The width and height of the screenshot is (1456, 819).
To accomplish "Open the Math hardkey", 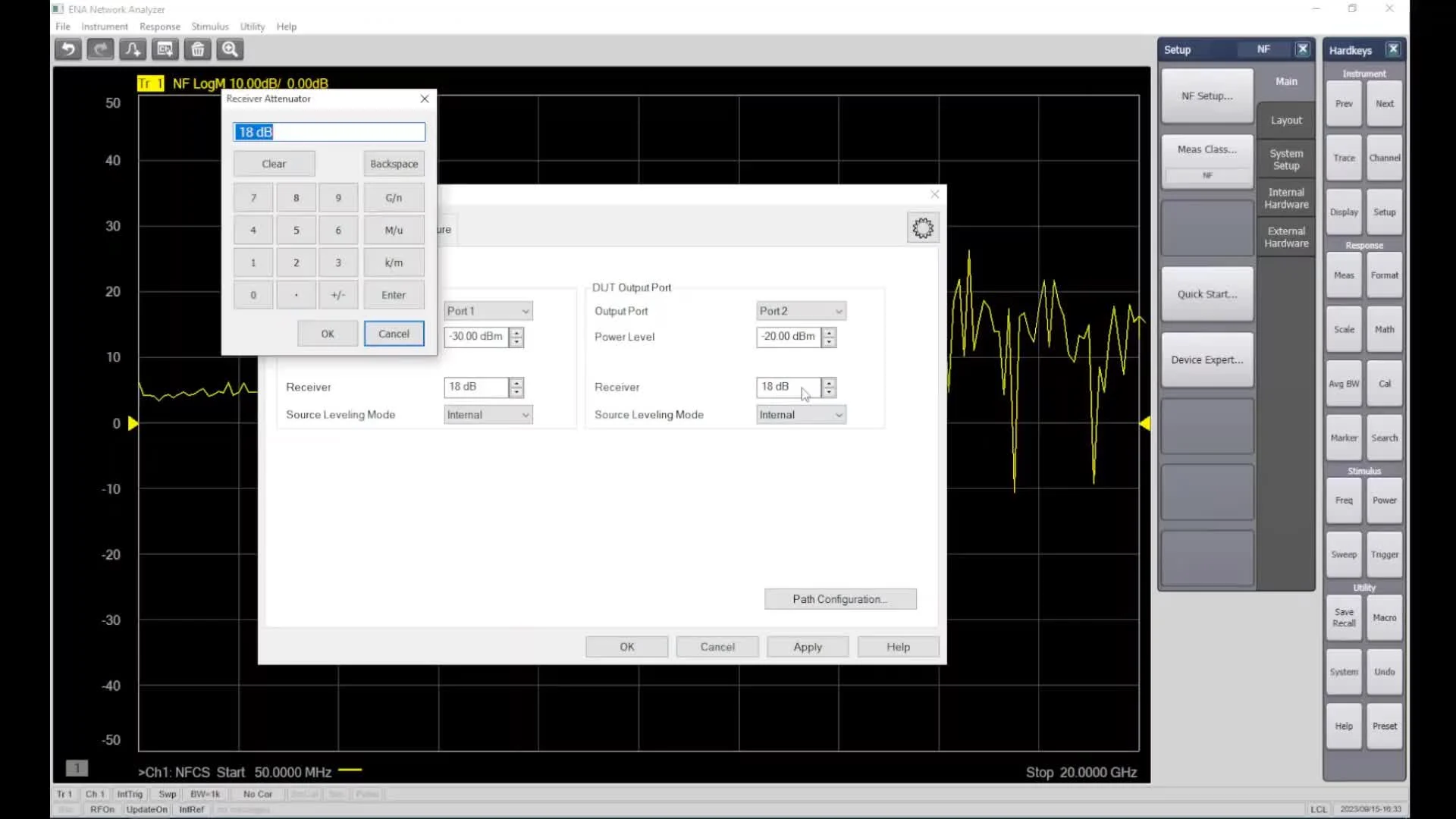I will pyautogui.click(x=1385, y=329).
